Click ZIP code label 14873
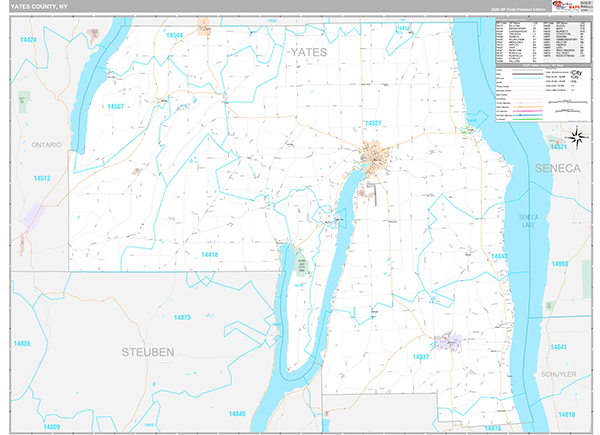The height and width of the screenshot is (435, 600). 182,318
